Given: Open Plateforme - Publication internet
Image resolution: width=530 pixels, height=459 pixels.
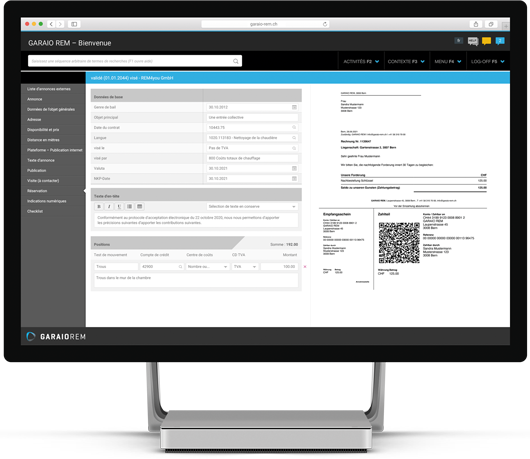Looking at the screenshot, I should (54, 150).
